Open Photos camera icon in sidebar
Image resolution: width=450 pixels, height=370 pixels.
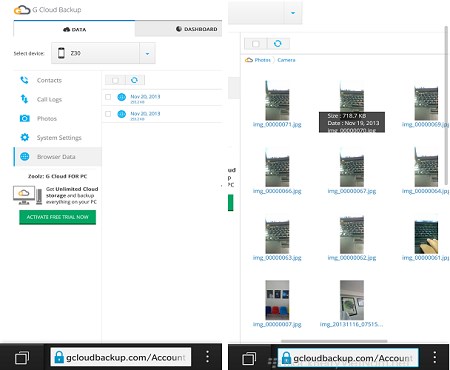click(x=25, y=118)
